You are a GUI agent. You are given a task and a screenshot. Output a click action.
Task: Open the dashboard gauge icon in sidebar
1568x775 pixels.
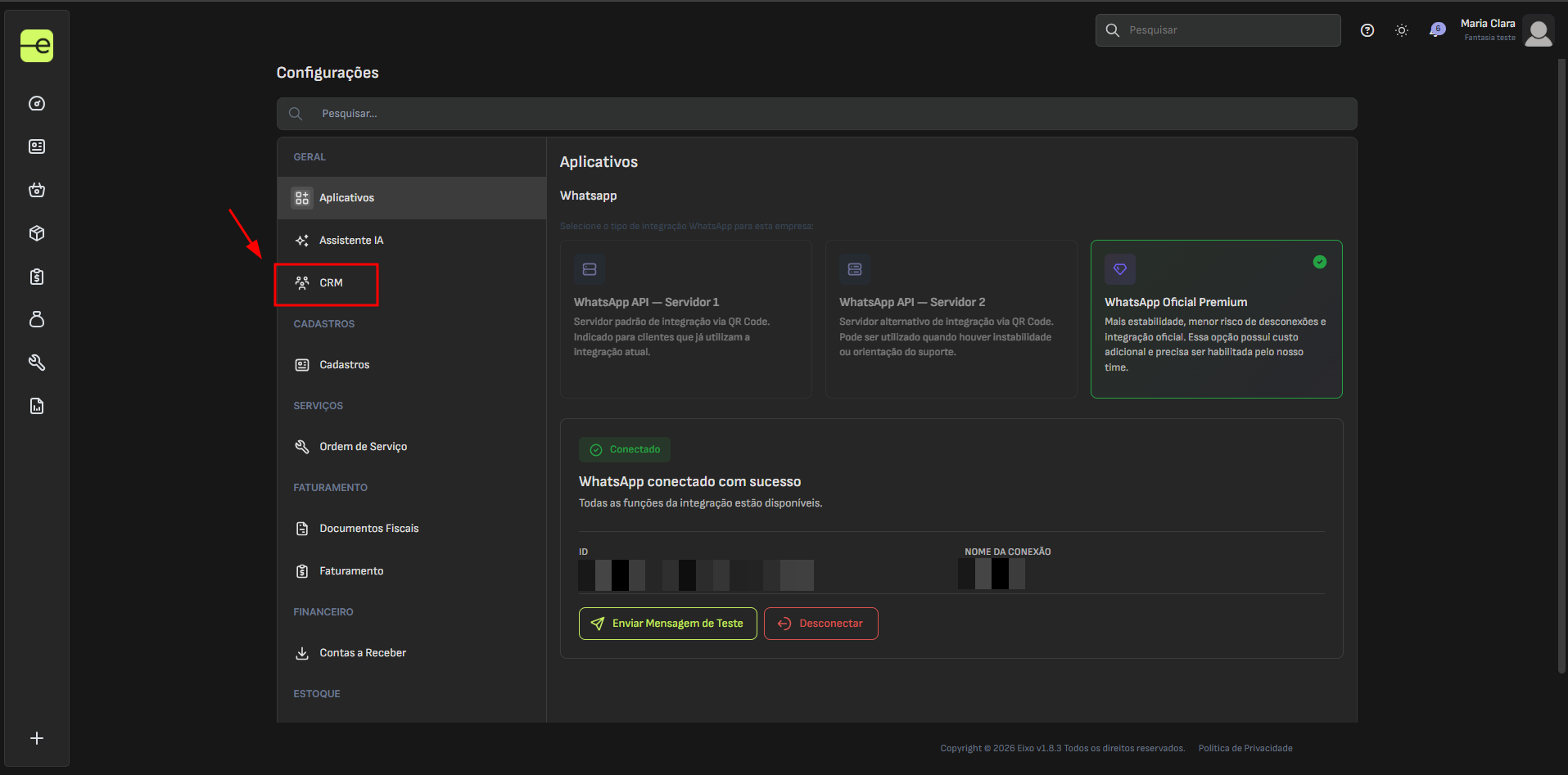(x=37, y=103)
